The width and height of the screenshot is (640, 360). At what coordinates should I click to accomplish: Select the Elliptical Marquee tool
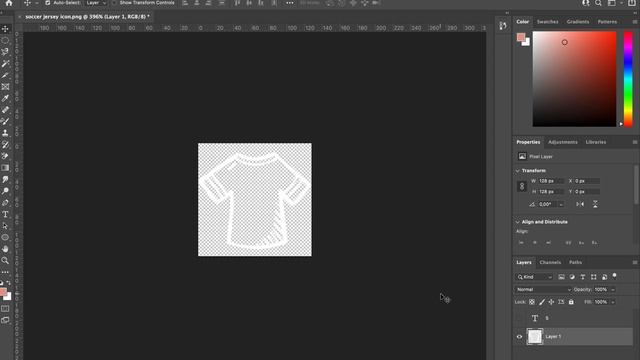[5, 40]
